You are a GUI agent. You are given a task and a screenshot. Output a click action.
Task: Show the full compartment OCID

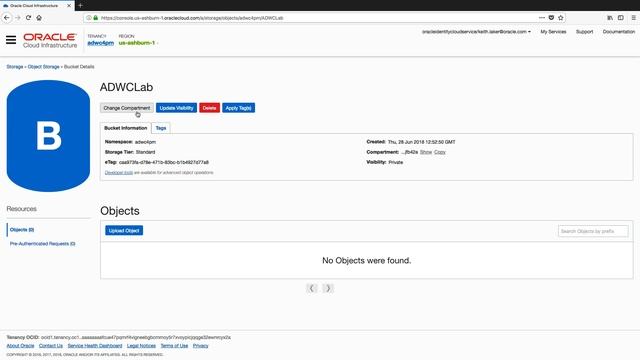point(426,152)
